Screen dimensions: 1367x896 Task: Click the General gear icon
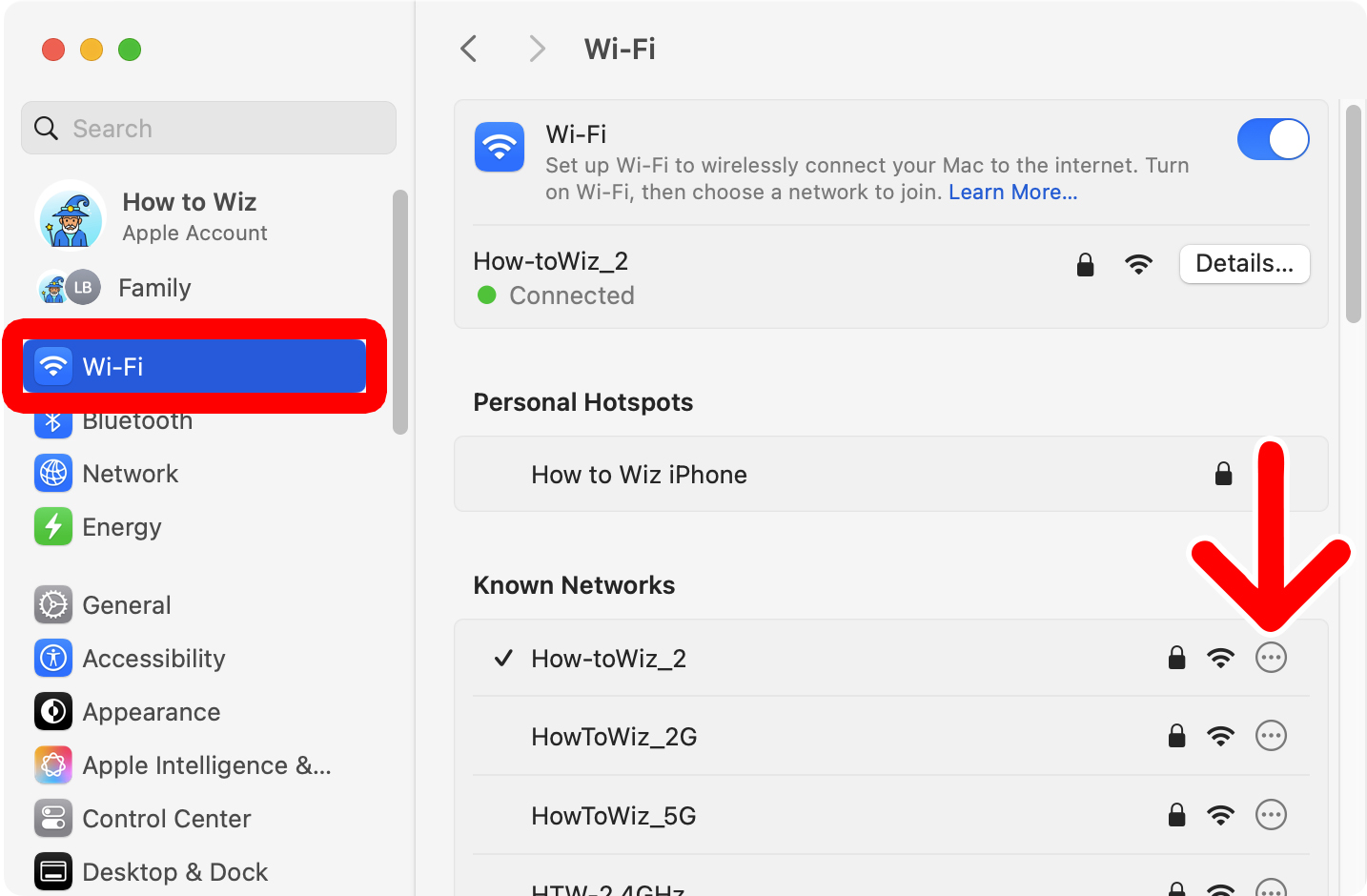(52, 604)
